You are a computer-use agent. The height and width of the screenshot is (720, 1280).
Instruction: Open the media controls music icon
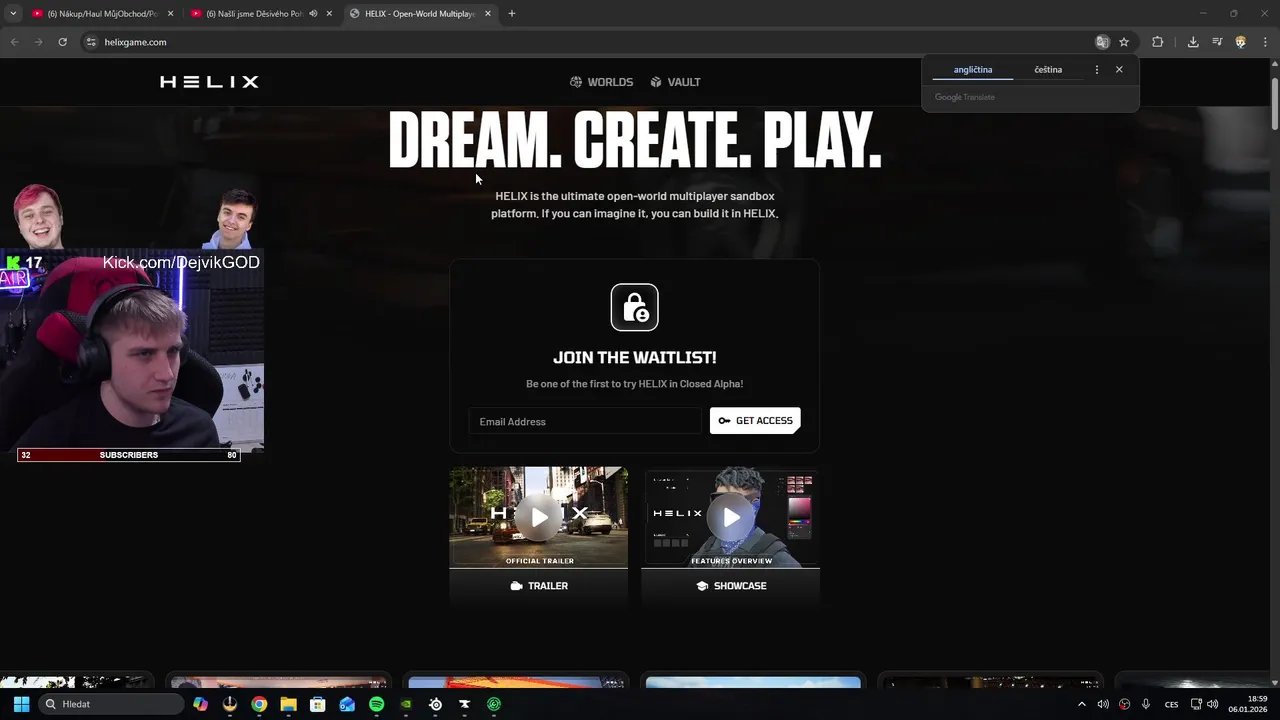point(1217,42)
